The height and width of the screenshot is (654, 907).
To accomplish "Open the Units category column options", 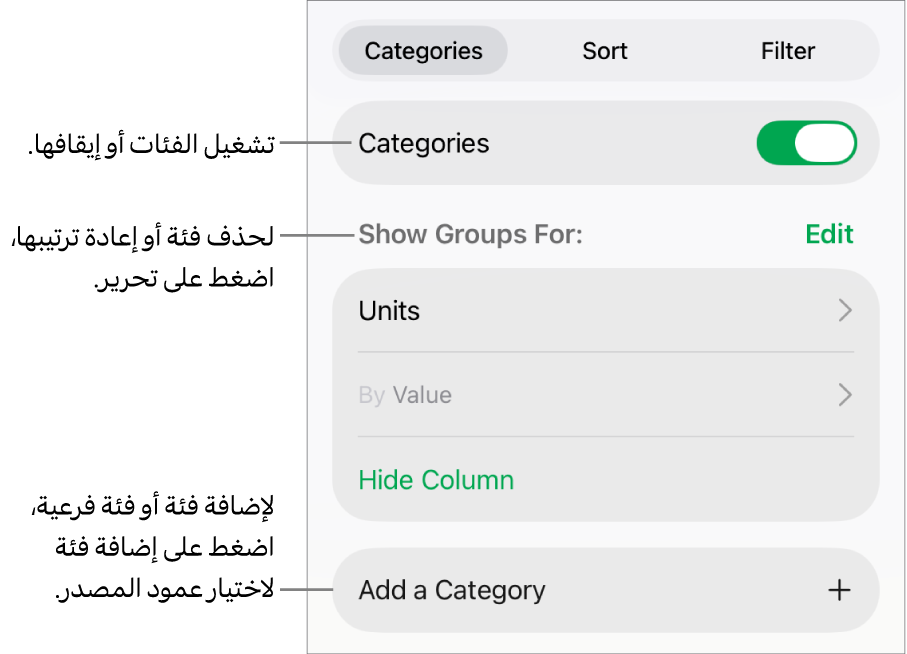I will click(x=389, y=311).
